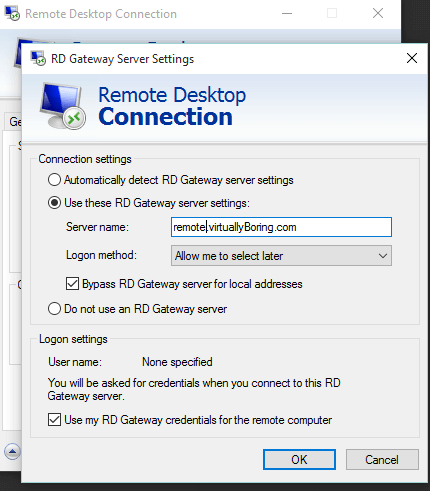This screenshot has width=430, height=491.
Task: Select Use these RD Gateway server settings
Action: (54, 203)
